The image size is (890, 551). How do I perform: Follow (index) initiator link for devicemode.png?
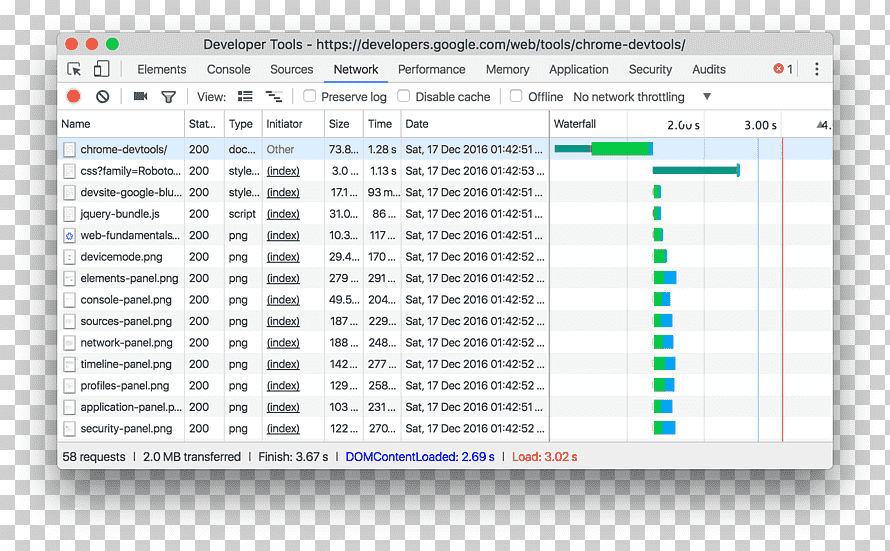(x=283, y=257)
